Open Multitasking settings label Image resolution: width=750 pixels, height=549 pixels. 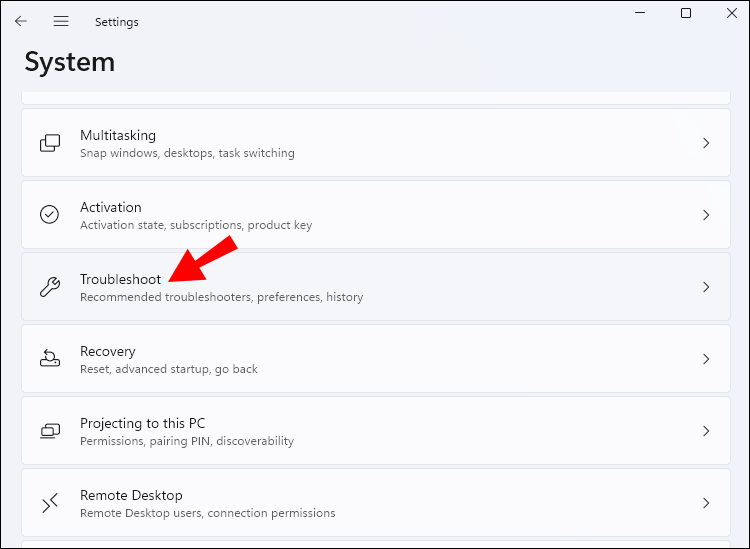(x=118, y=135)
